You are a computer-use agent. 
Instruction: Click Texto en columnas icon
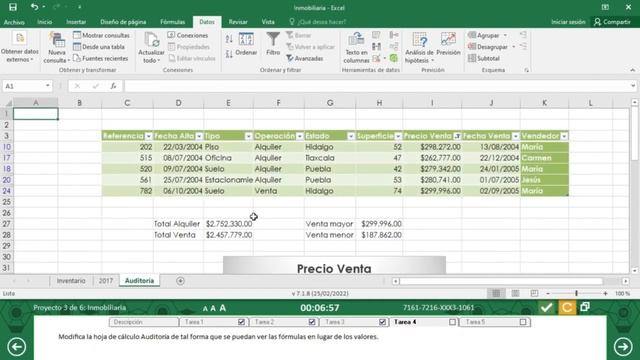tap(356, 40)
